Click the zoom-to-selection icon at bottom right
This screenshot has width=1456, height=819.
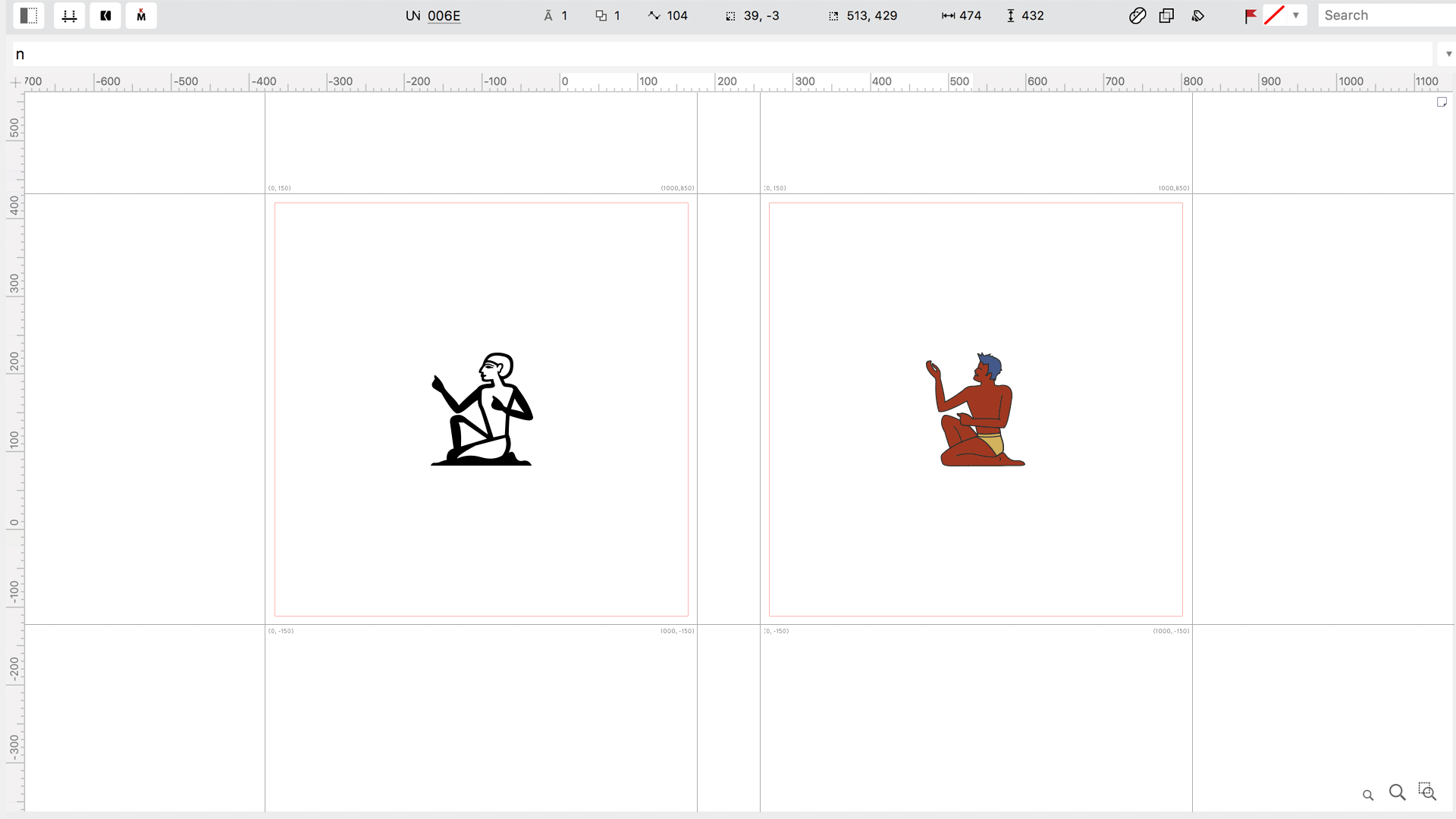click(x=1428, y=791)
